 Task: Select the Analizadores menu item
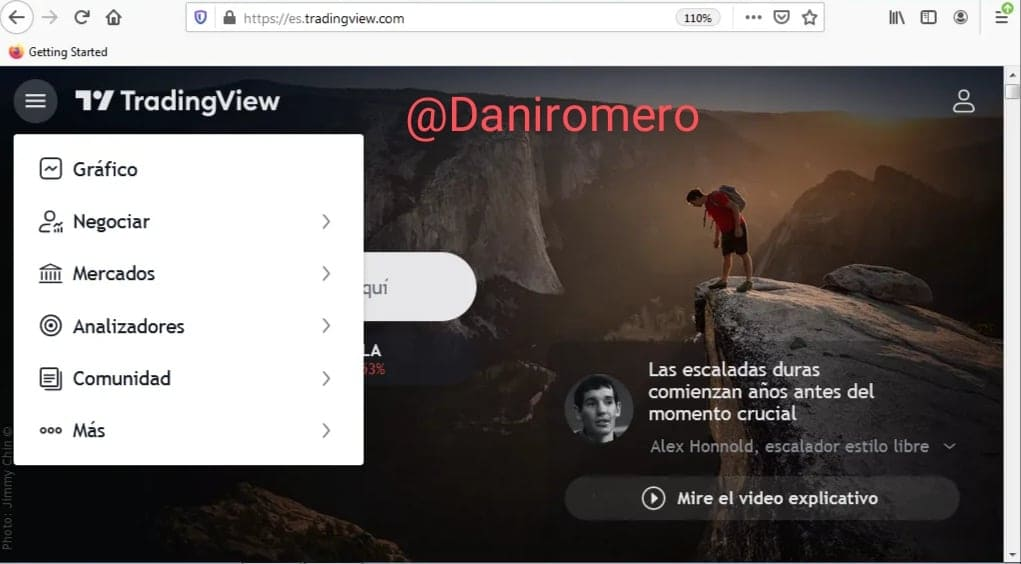188,326
